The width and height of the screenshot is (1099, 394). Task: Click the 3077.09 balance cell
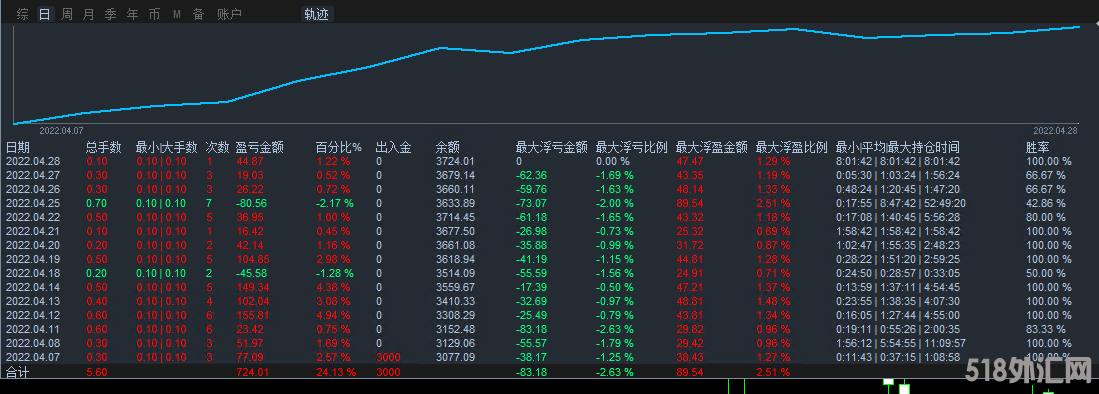click(x=455, y=358)
